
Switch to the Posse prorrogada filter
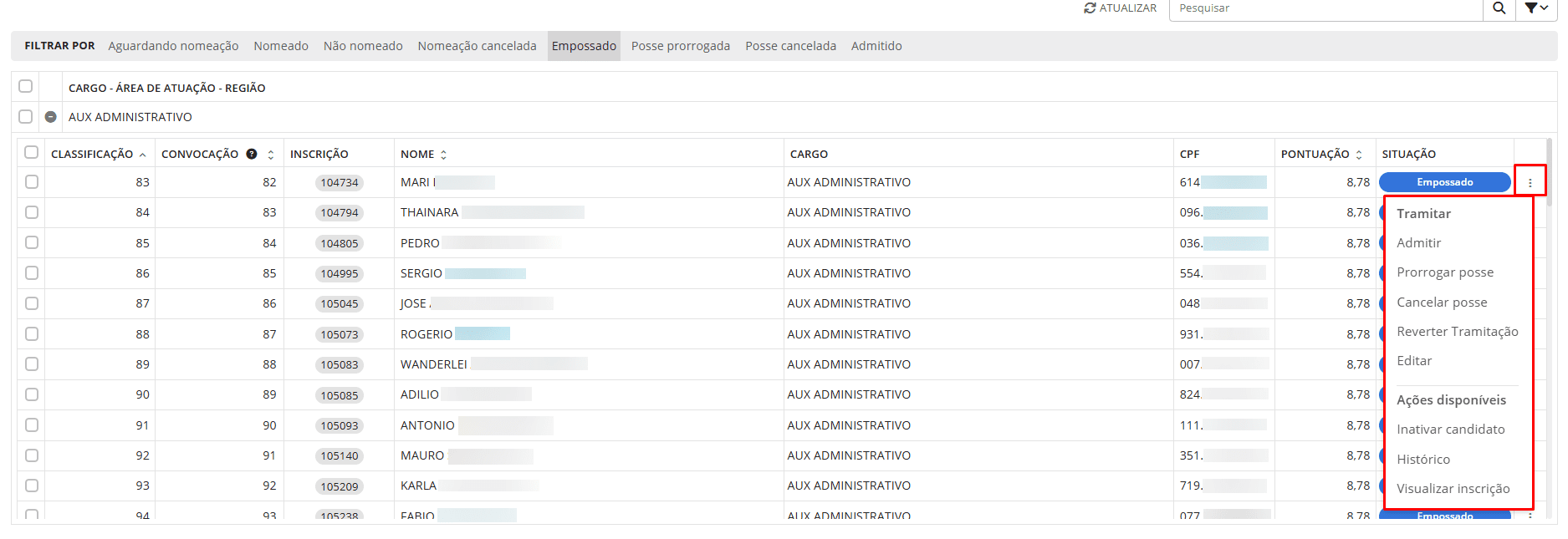click(680, 46)
